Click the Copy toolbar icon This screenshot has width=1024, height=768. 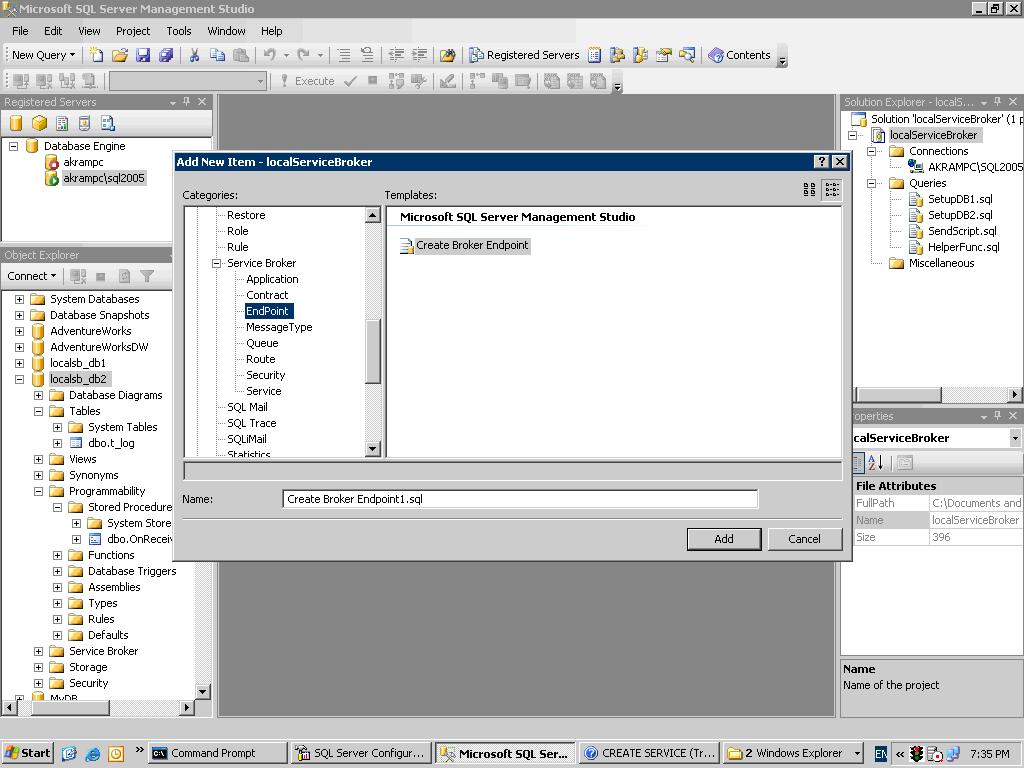coord(217,55)
